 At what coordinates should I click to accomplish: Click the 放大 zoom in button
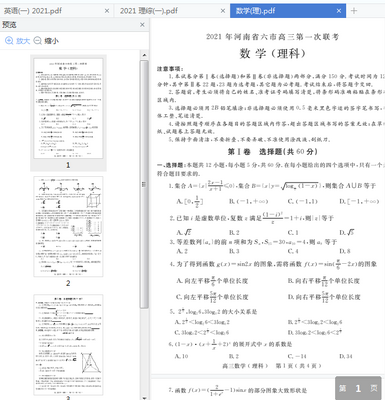coord(18,41)
